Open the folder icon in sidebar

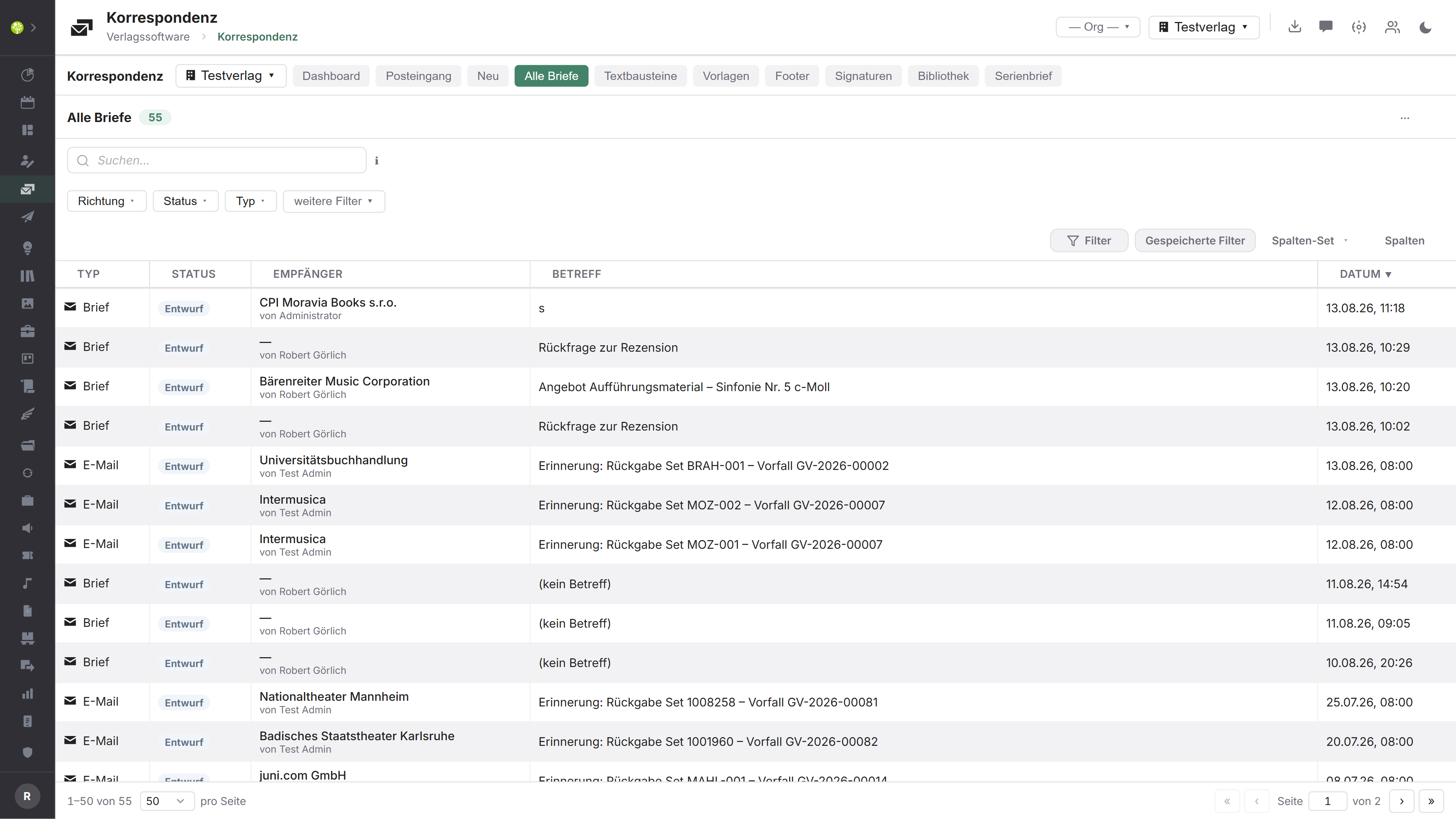tap(27, 445)
